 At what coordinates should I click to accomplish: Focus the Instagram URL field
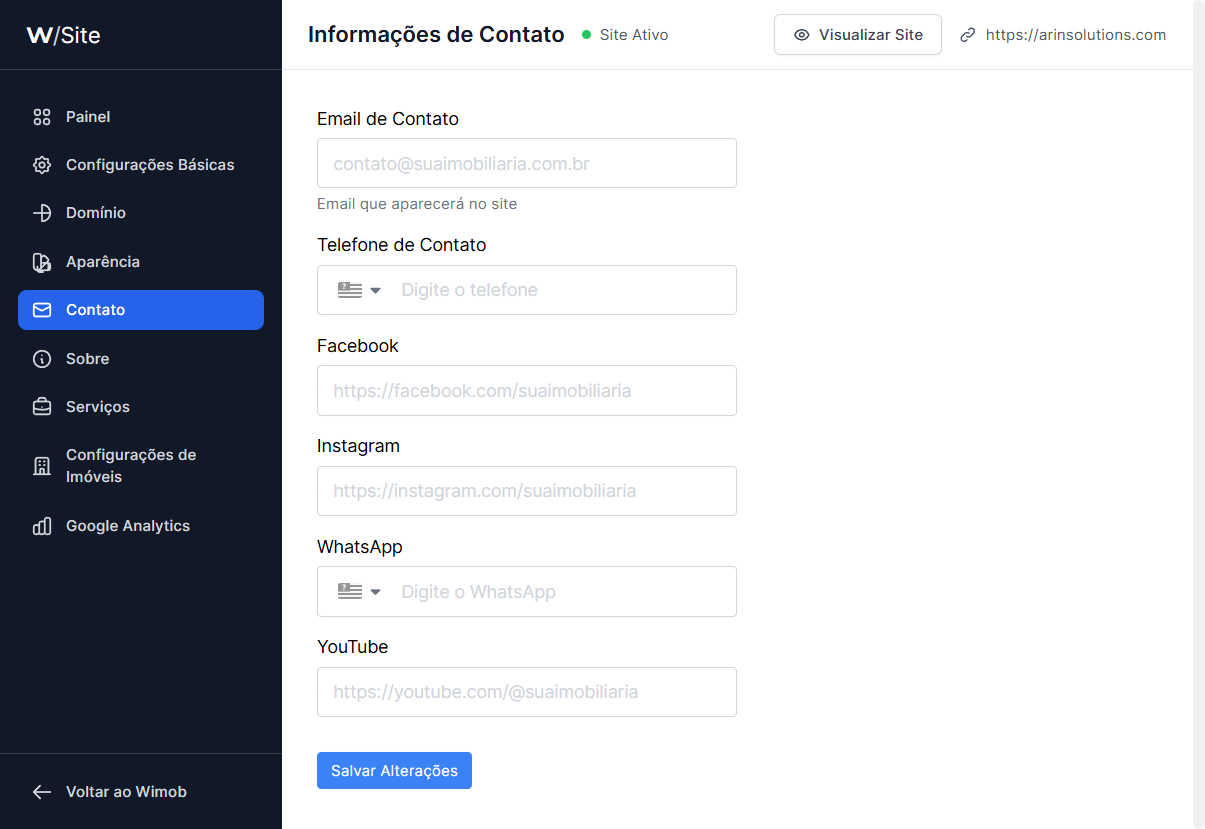(x=527, y=491)
